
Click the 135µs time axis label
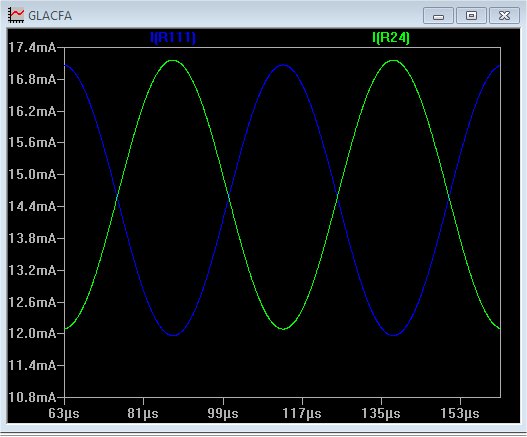pos(381,413)
